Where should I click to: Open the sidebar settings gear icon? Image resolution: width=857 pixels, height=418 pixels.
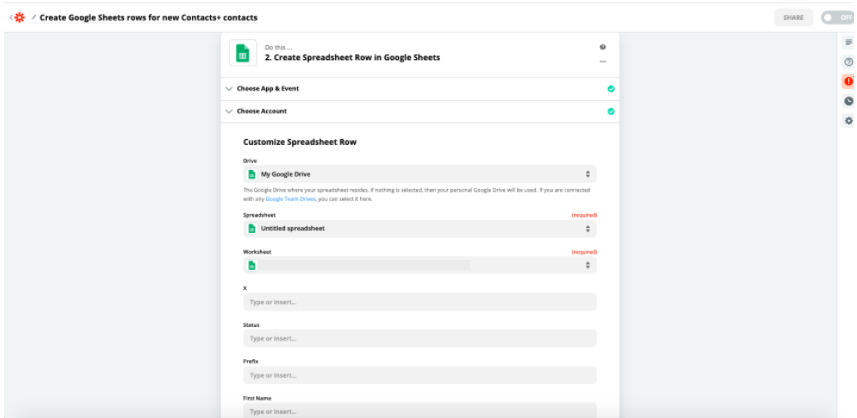click(x=848, y=121)
